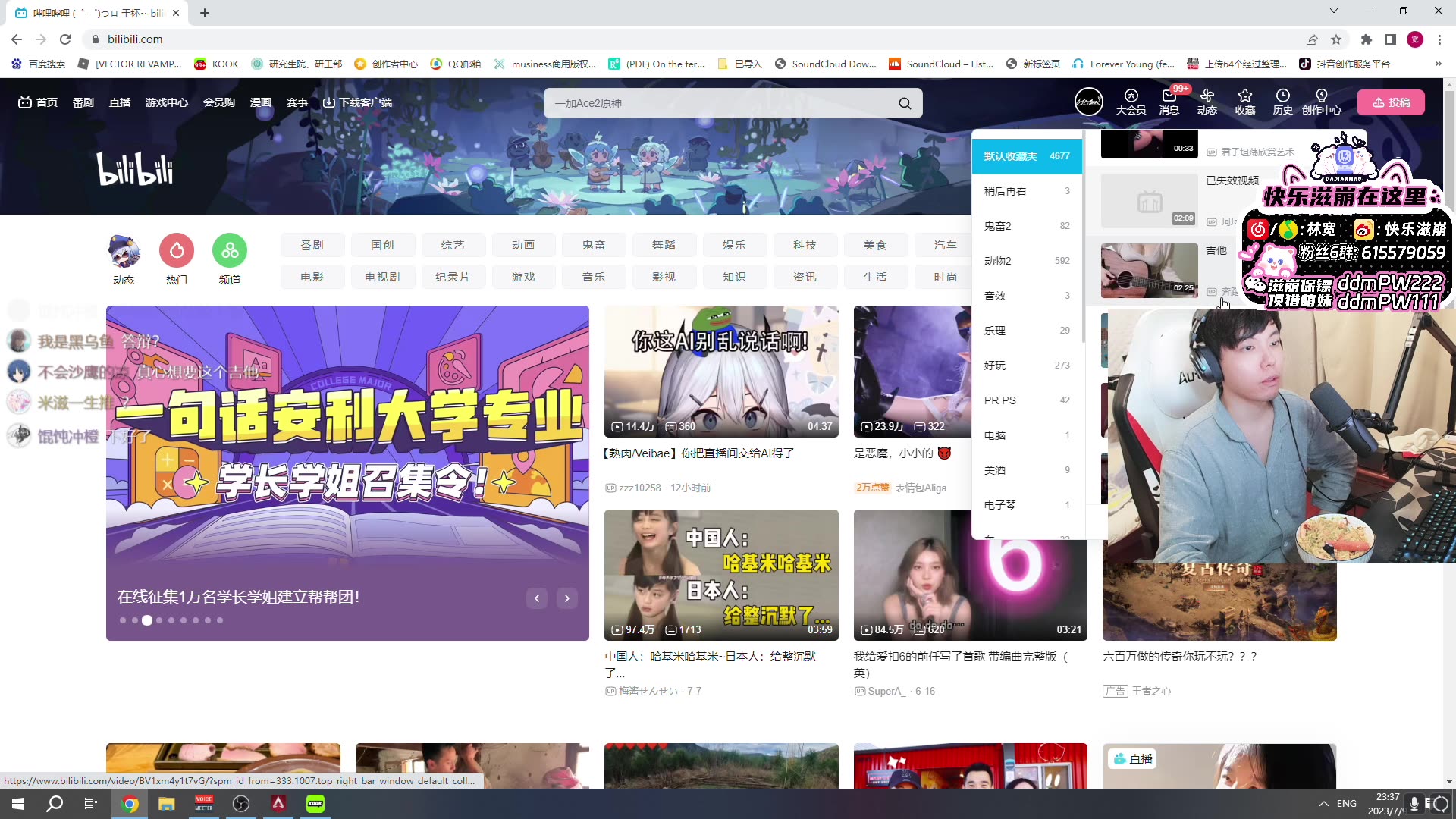Bookmark this page star icon
Screen dimensions: 1456x819
(x=1336, y=39)
